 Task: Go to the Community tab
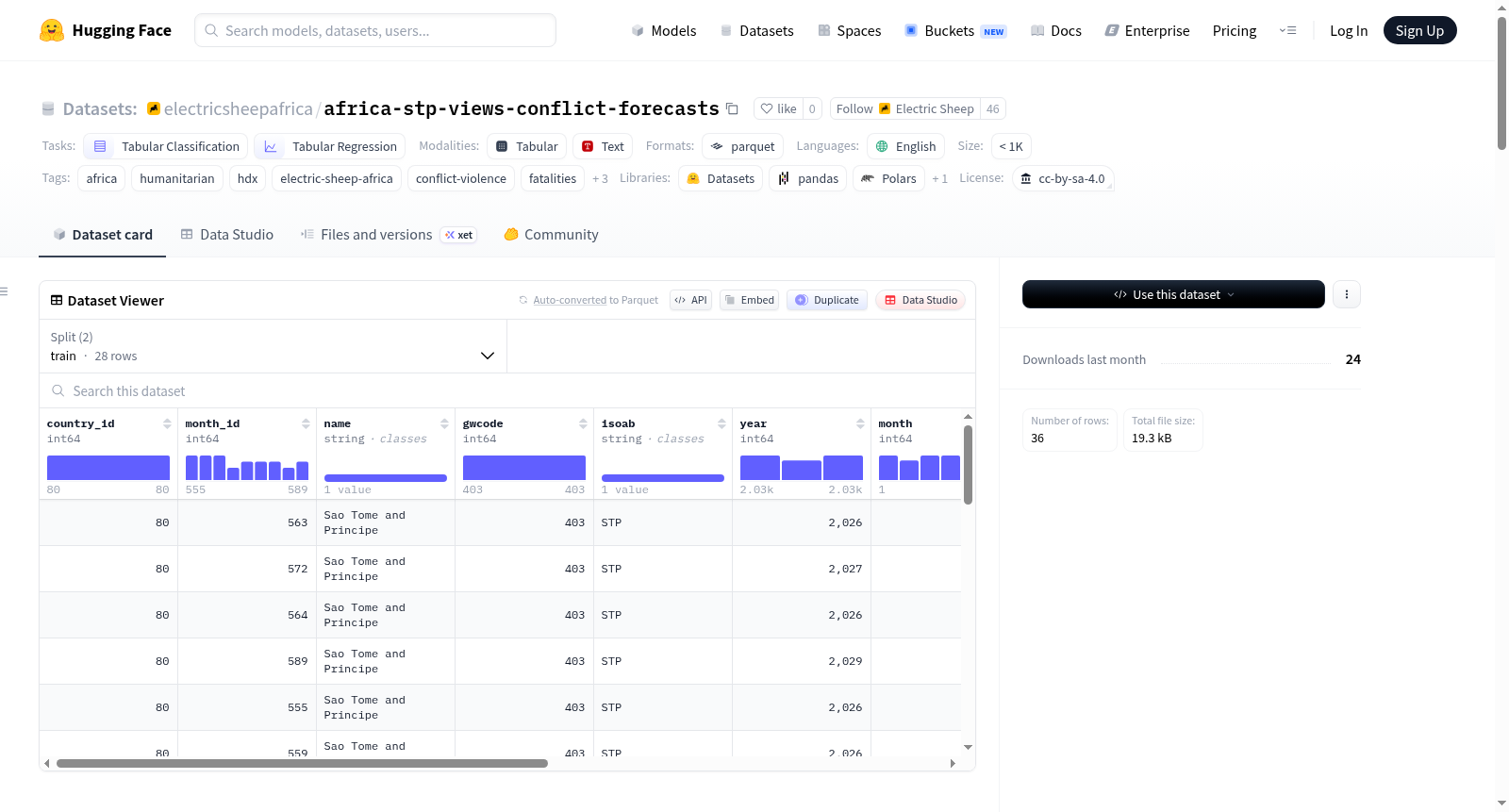(x=552, y=235)
